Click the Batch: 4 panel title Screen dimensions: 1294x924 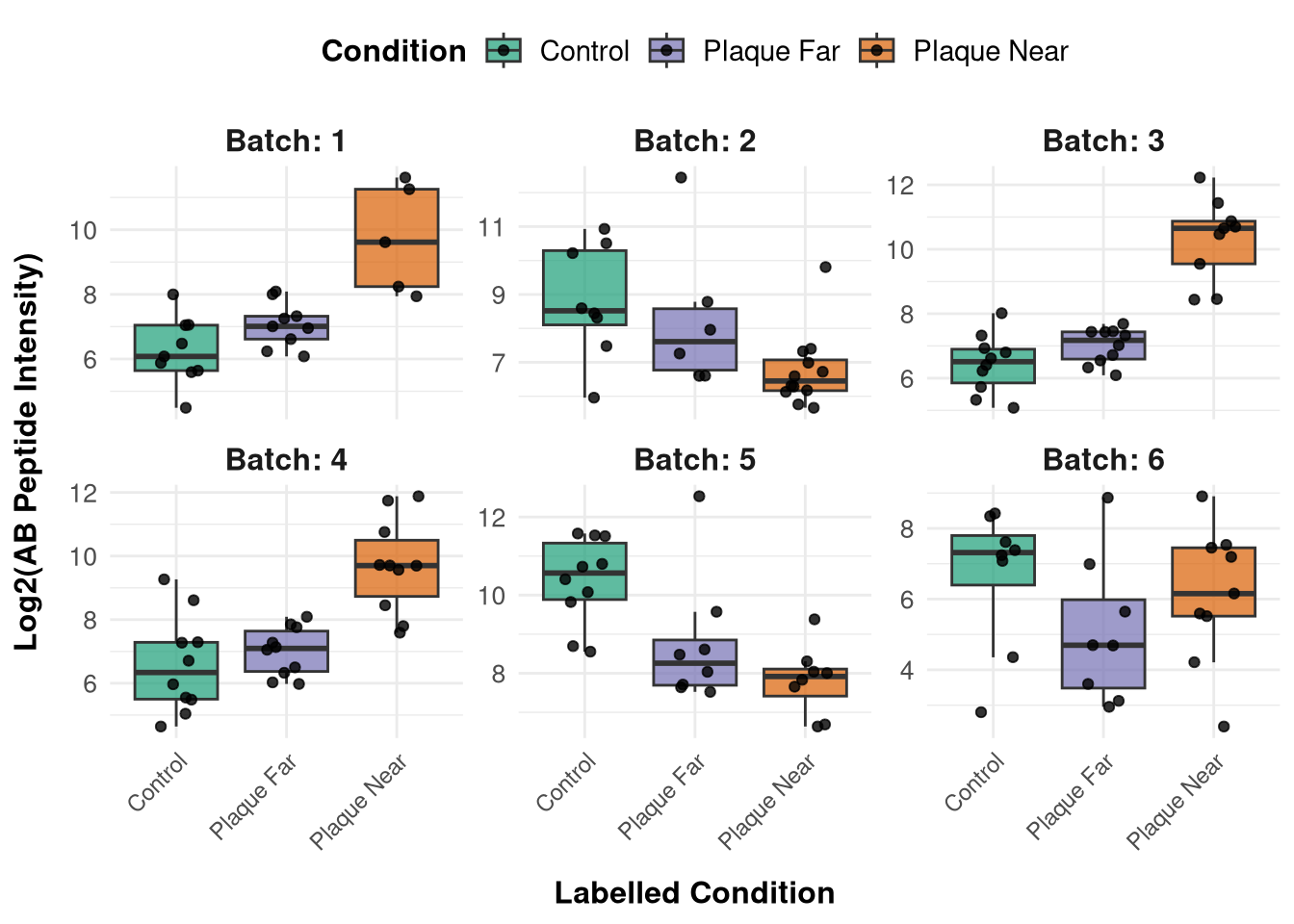(285, 460)
